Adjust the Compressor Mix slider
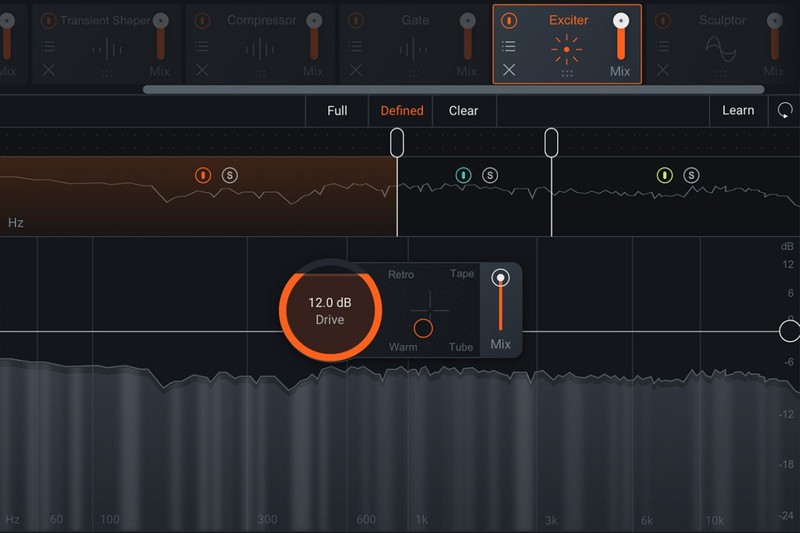Screen dimensions: 800x533 click(x=314, y=37)
